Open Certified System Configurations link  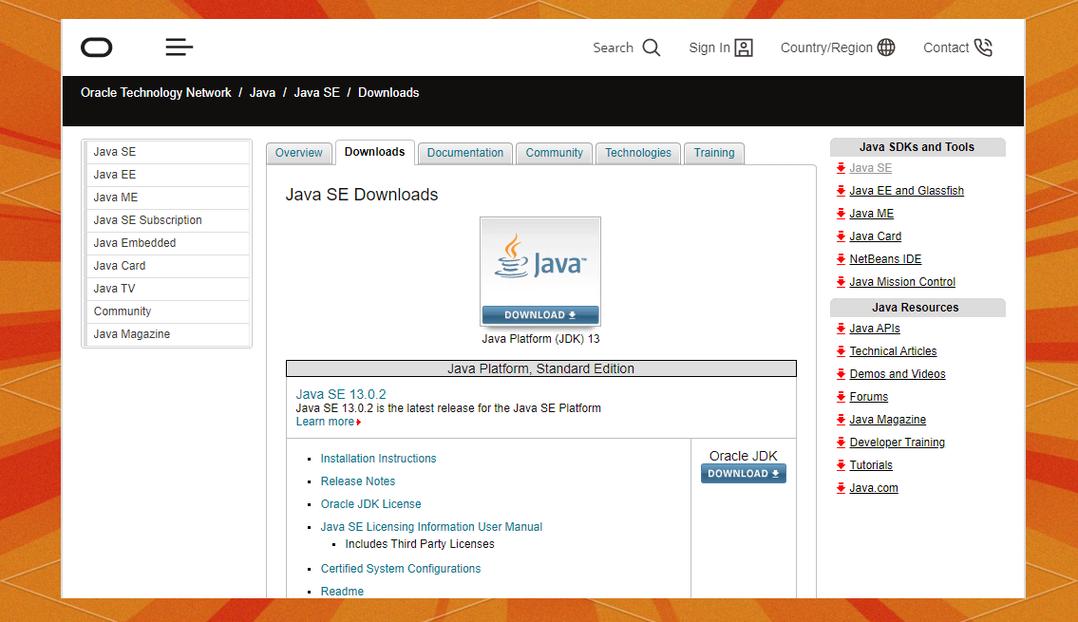[x=400, y=568]
